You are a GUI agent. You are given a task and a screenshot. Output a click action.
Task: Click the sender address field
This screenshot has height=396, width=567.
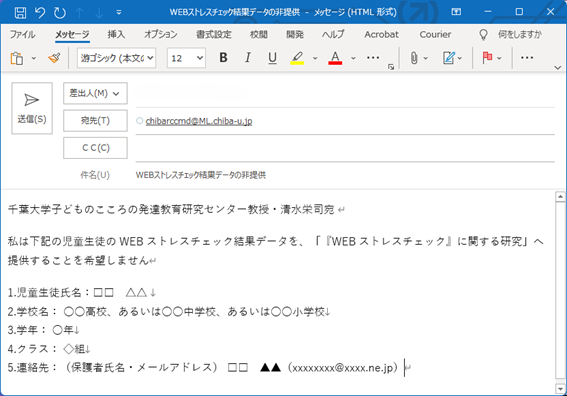(x=345, y=94)
